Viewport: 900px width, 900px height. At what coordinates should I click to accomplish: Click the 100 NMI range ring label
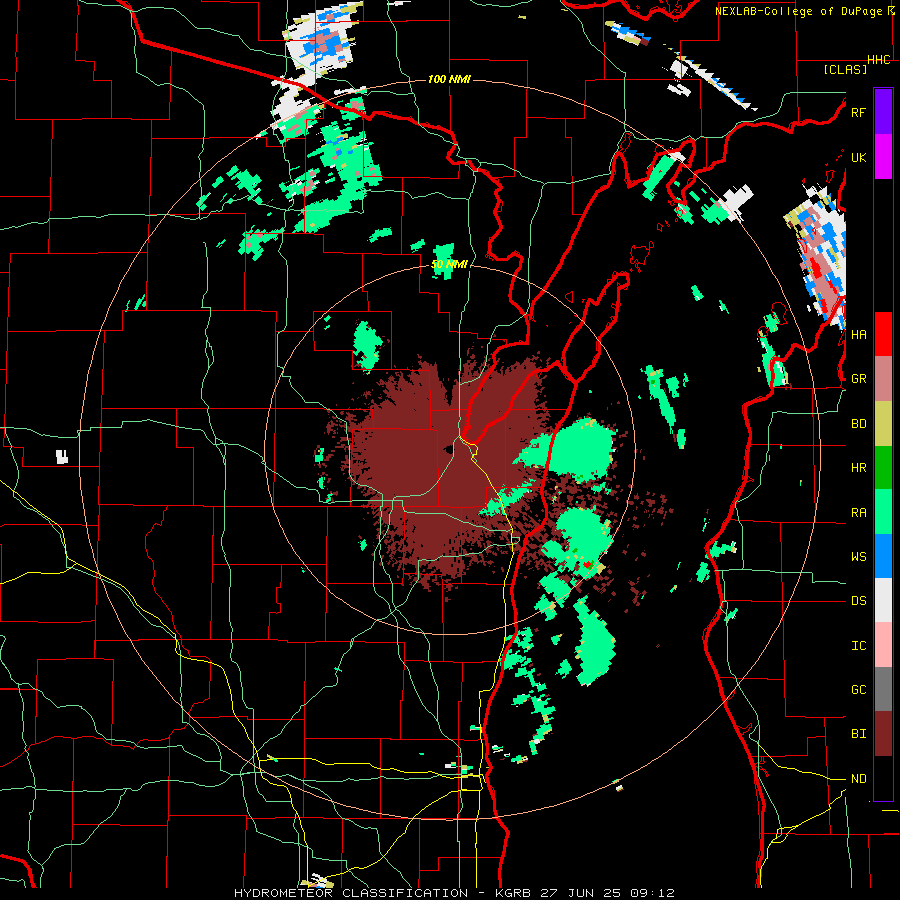point(449,79)
